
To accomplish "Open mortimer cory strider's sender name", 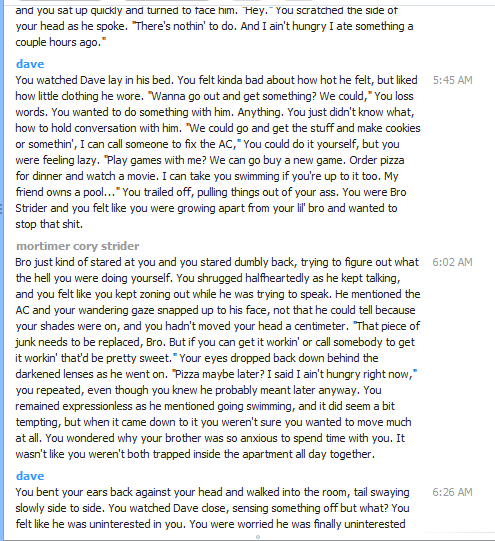I will coord(78,246).
